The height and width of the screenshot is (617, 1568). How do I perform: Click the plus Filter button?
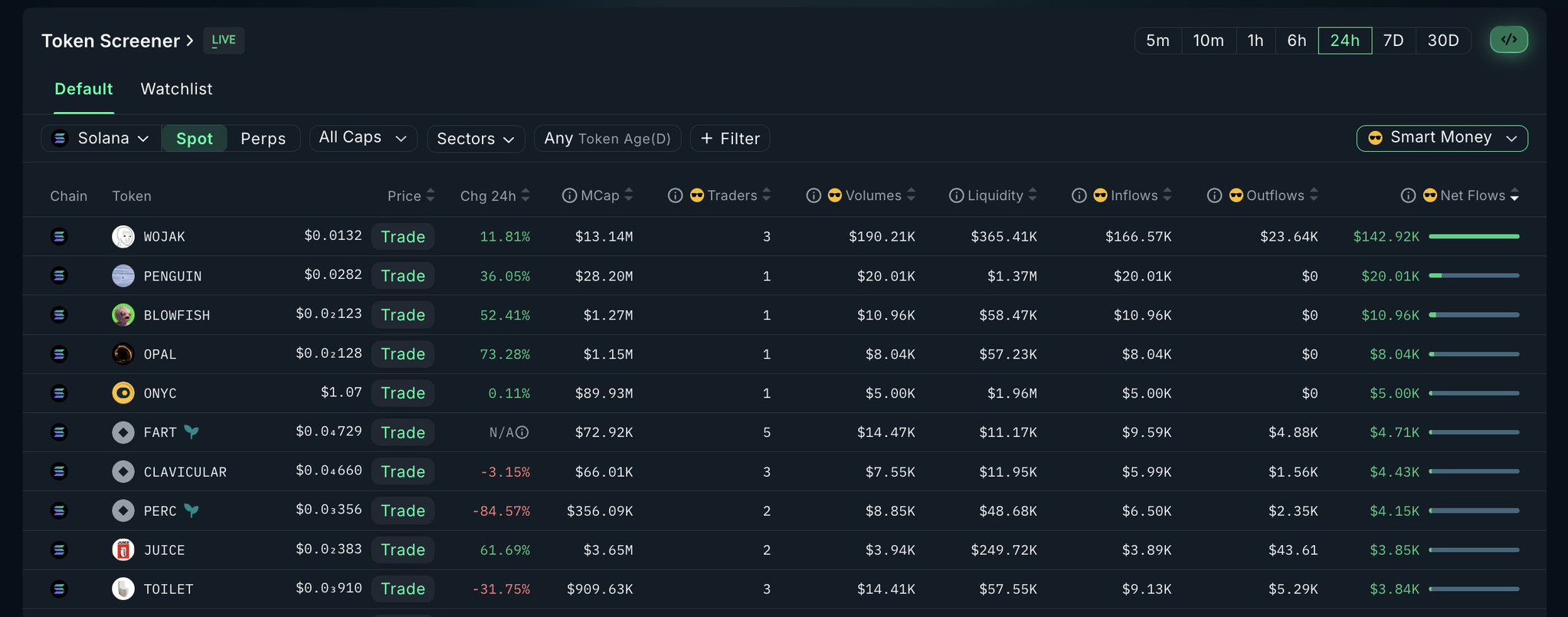(730, 139)
